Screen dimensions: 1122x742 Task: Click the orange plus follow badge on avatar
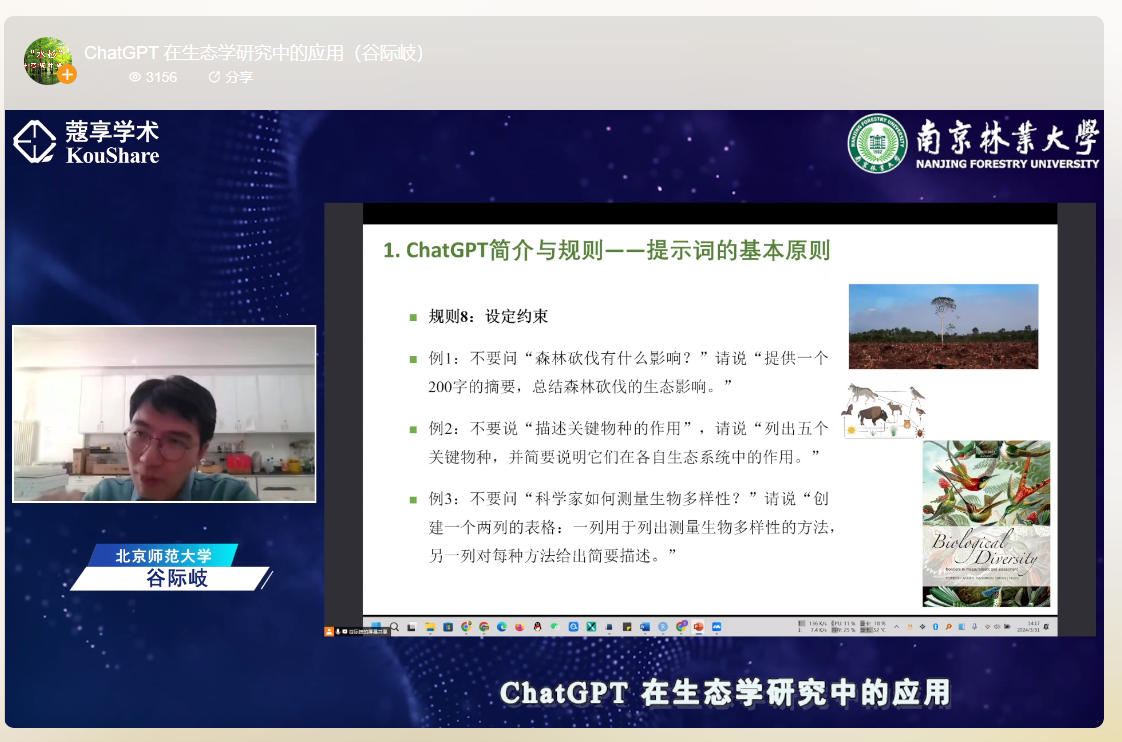67,75
